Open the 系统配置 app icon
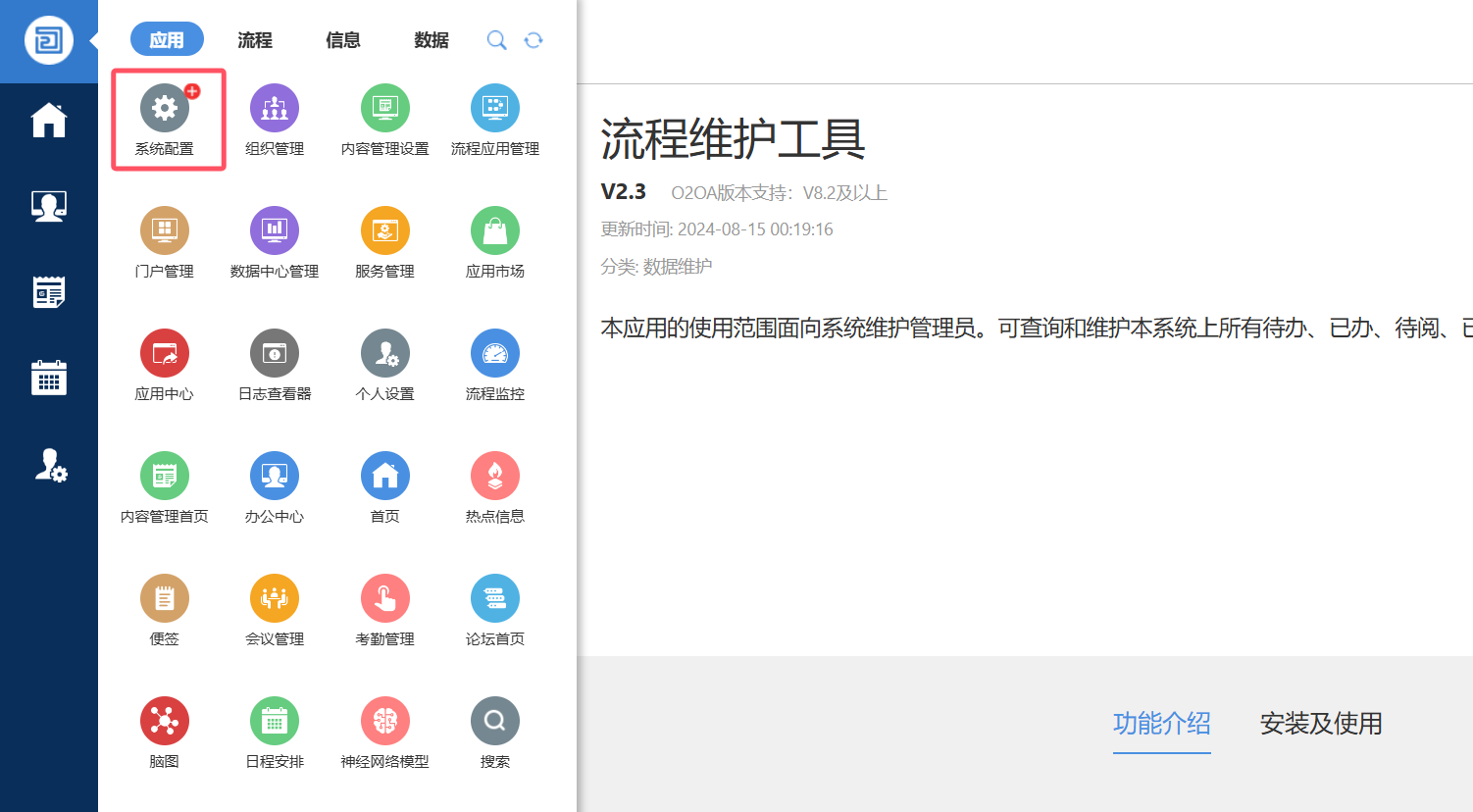This screenshot has height=812, width=1473. point(165,109)
